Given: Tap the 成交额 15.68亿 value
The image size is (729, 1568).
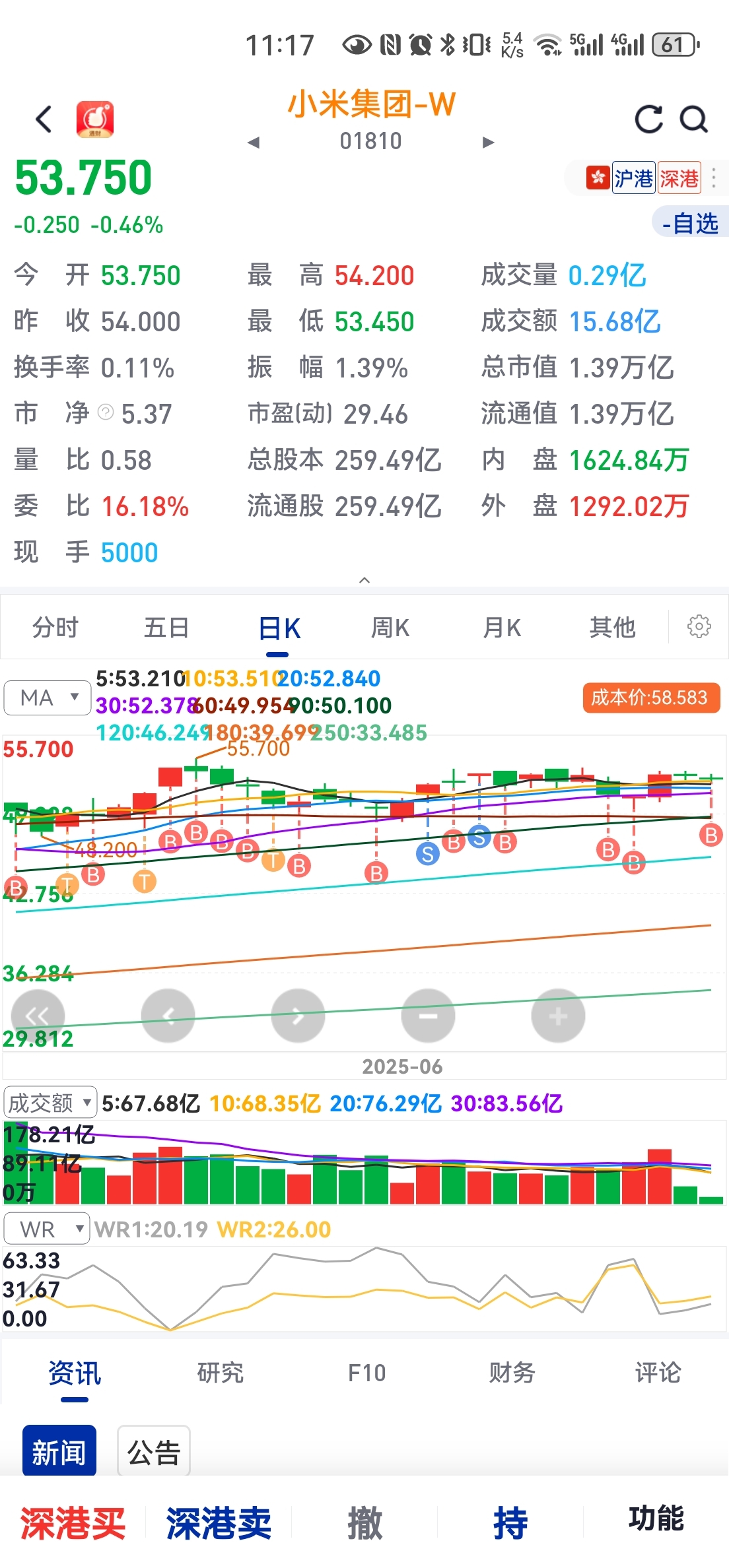Looking at the screenshot, I should 615,321.
